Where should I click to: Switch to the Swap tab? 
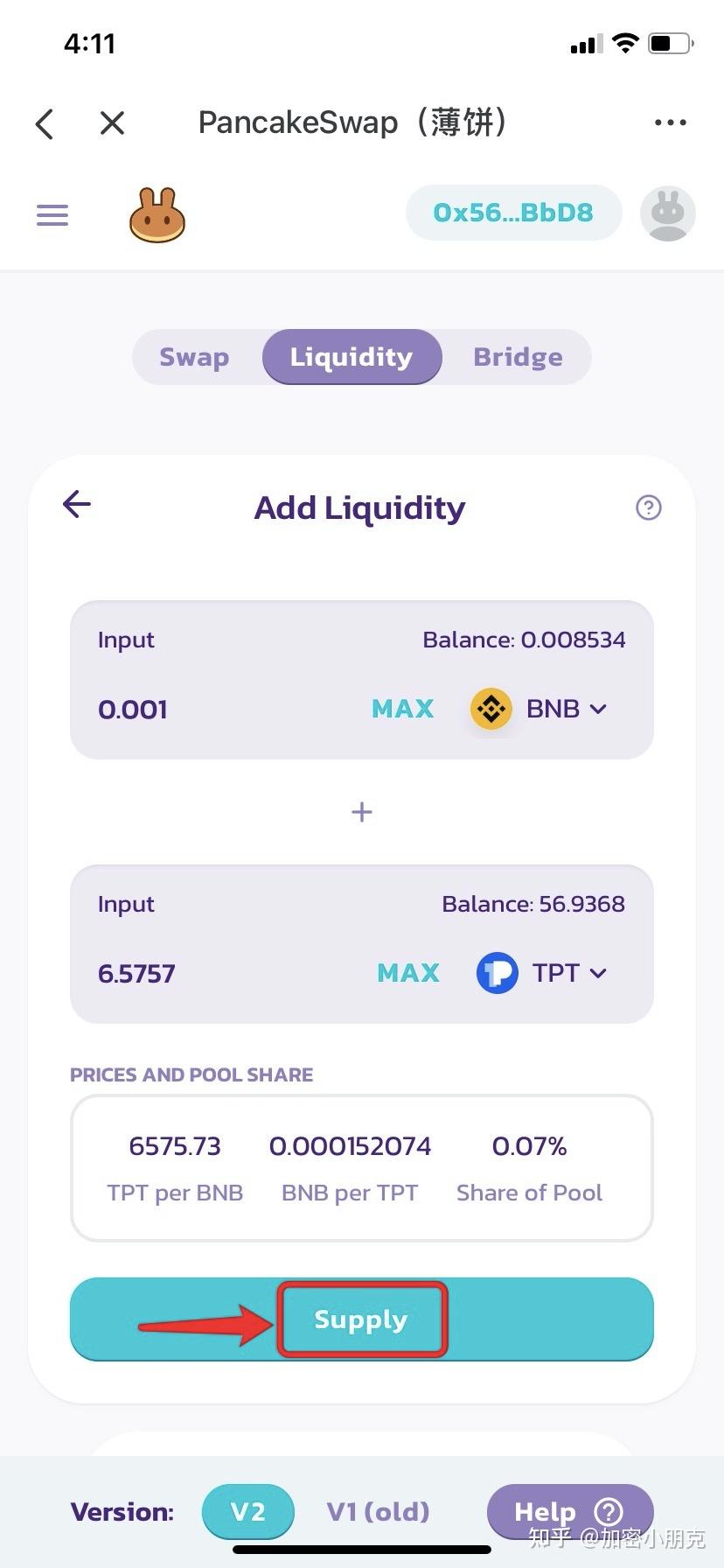click(x=194, y=357)
